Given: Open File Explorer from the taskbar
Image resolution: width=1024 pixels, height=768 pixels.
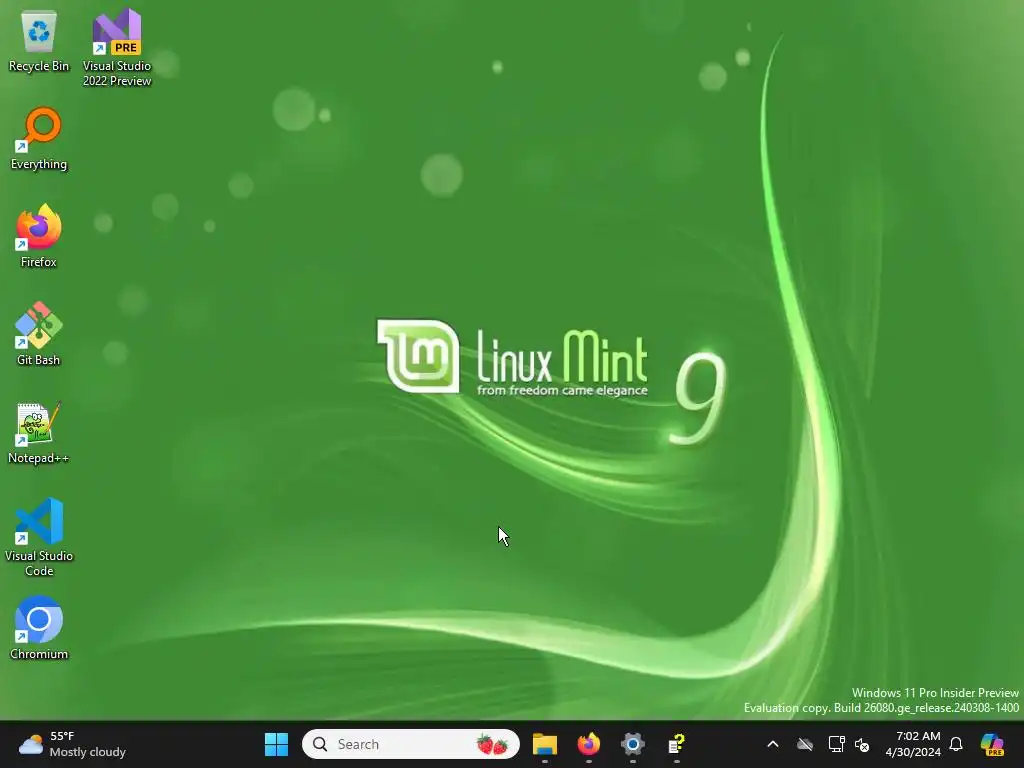Looking at the screenshot, I should [545, 744].
